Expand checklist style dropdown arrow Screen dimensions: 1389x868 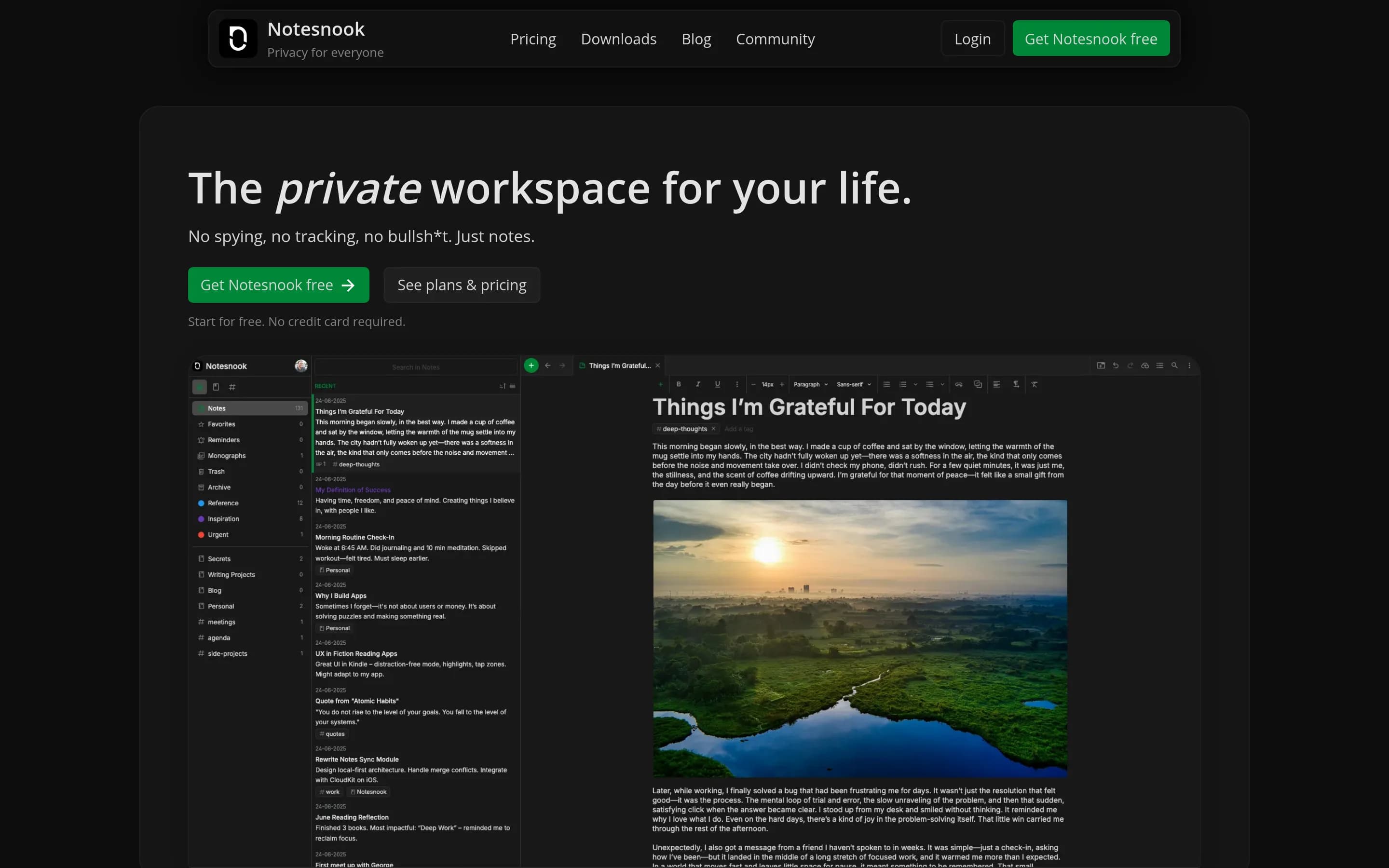point(942,384)
